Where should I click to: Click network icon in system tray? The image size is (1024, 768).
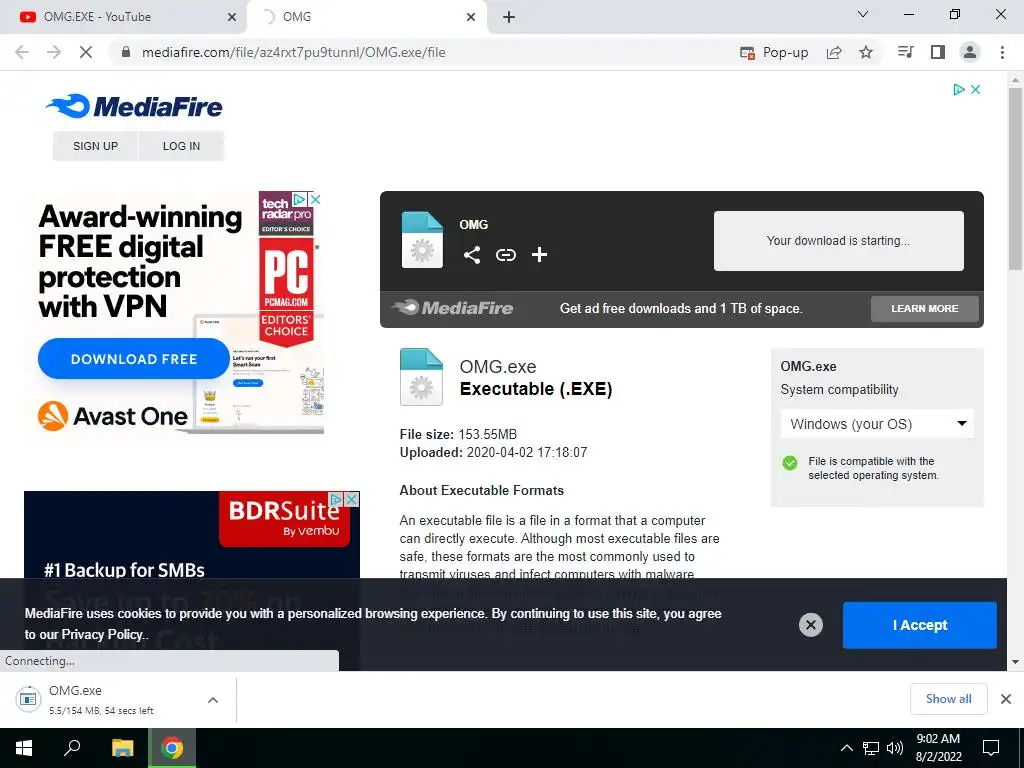pos(871,748)
